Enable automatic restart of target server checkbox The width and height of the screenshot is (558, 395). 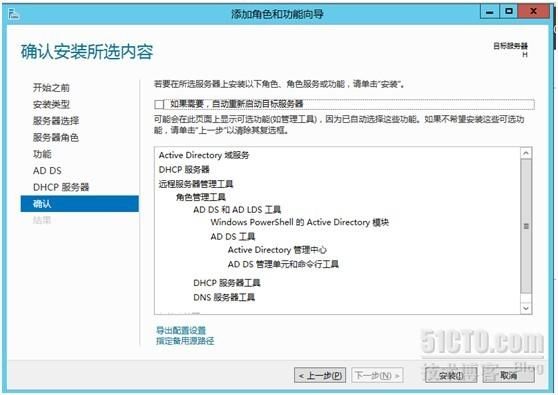159,104
